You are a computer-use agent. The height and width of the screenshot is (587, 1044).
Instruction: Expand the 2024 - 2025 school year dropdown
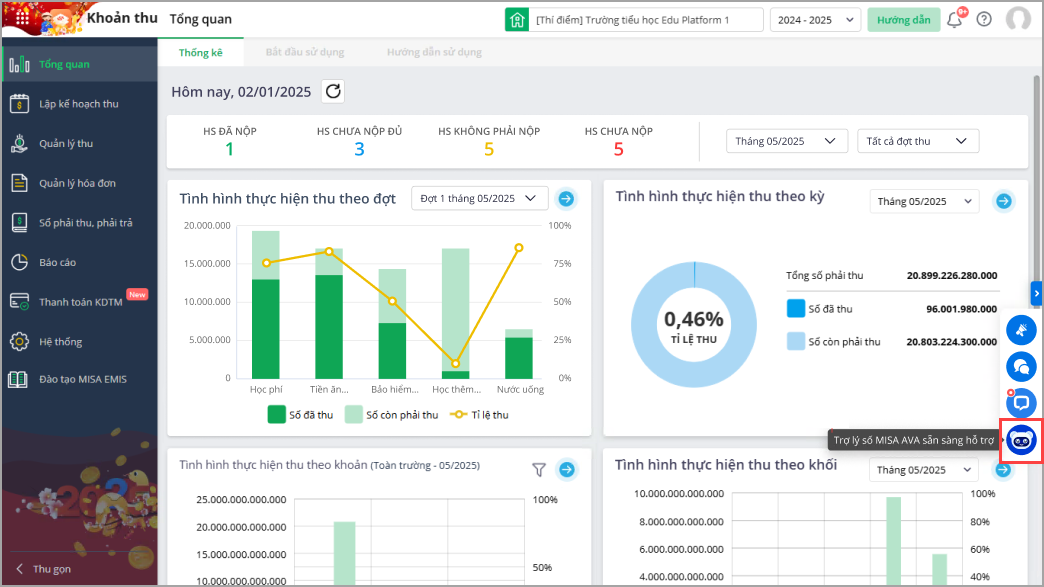tap(815, 20)
